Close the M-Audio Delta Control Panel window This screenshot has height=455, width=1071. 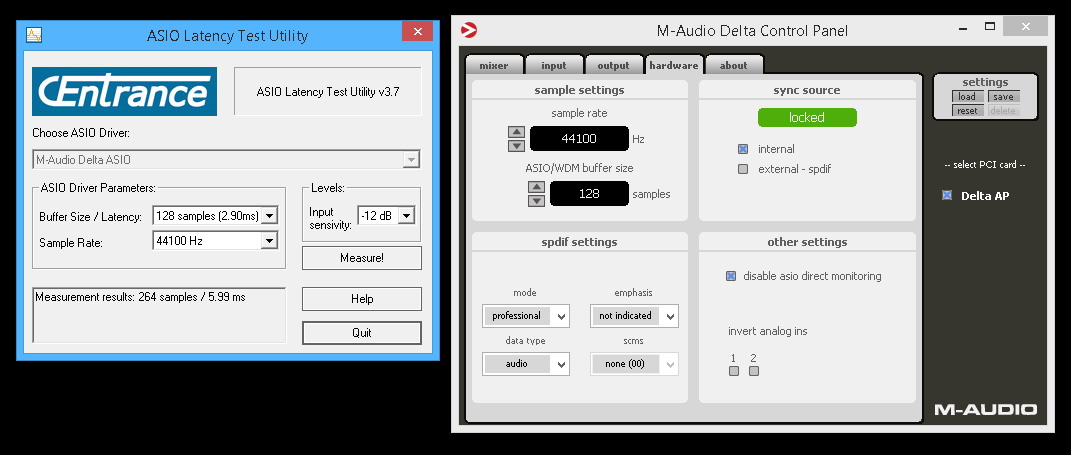[x=1026, y=27]
